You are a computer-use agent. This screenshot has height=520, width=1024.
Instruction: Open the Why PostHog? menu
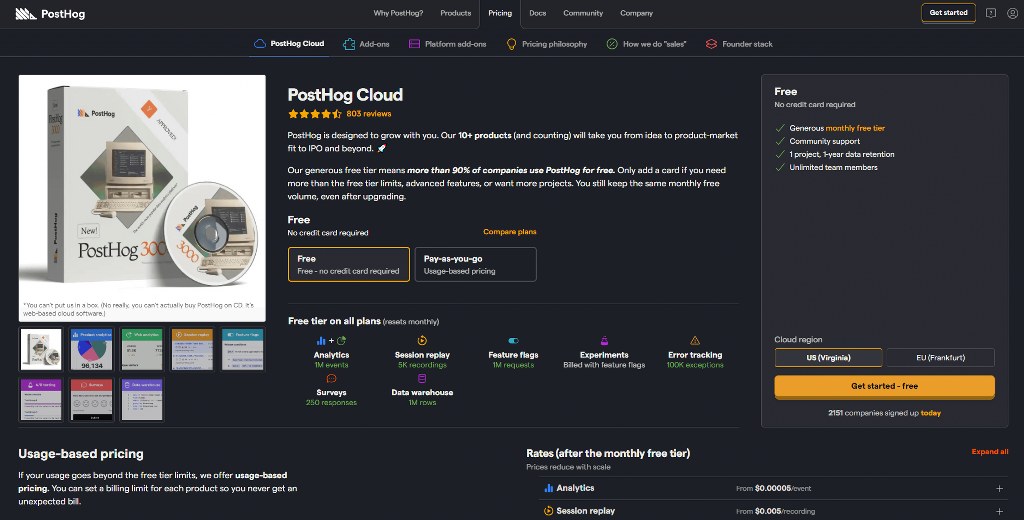pyautogui.click(x=398, y=13)
